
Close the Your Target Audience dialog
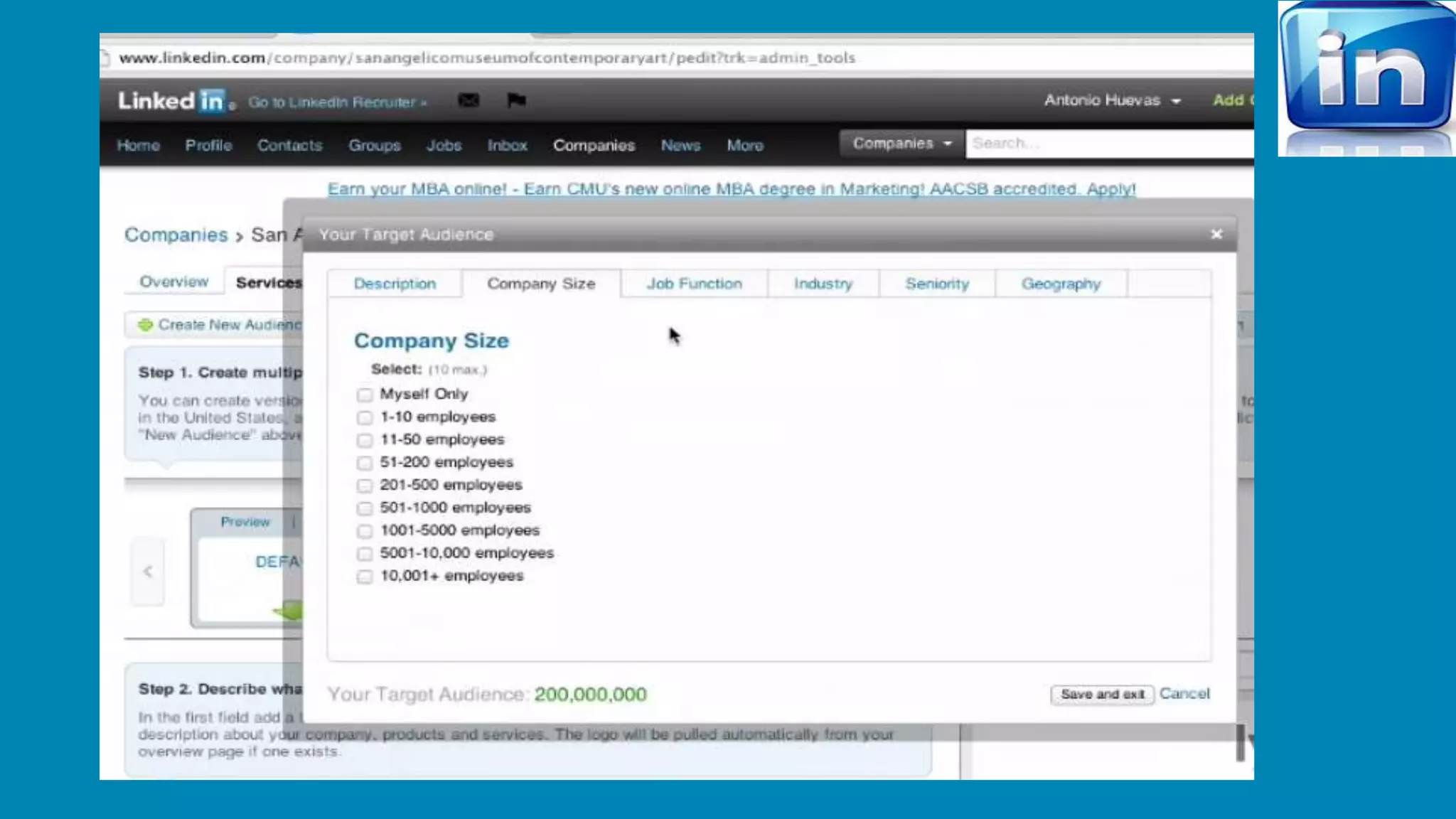coord(1216,234)
